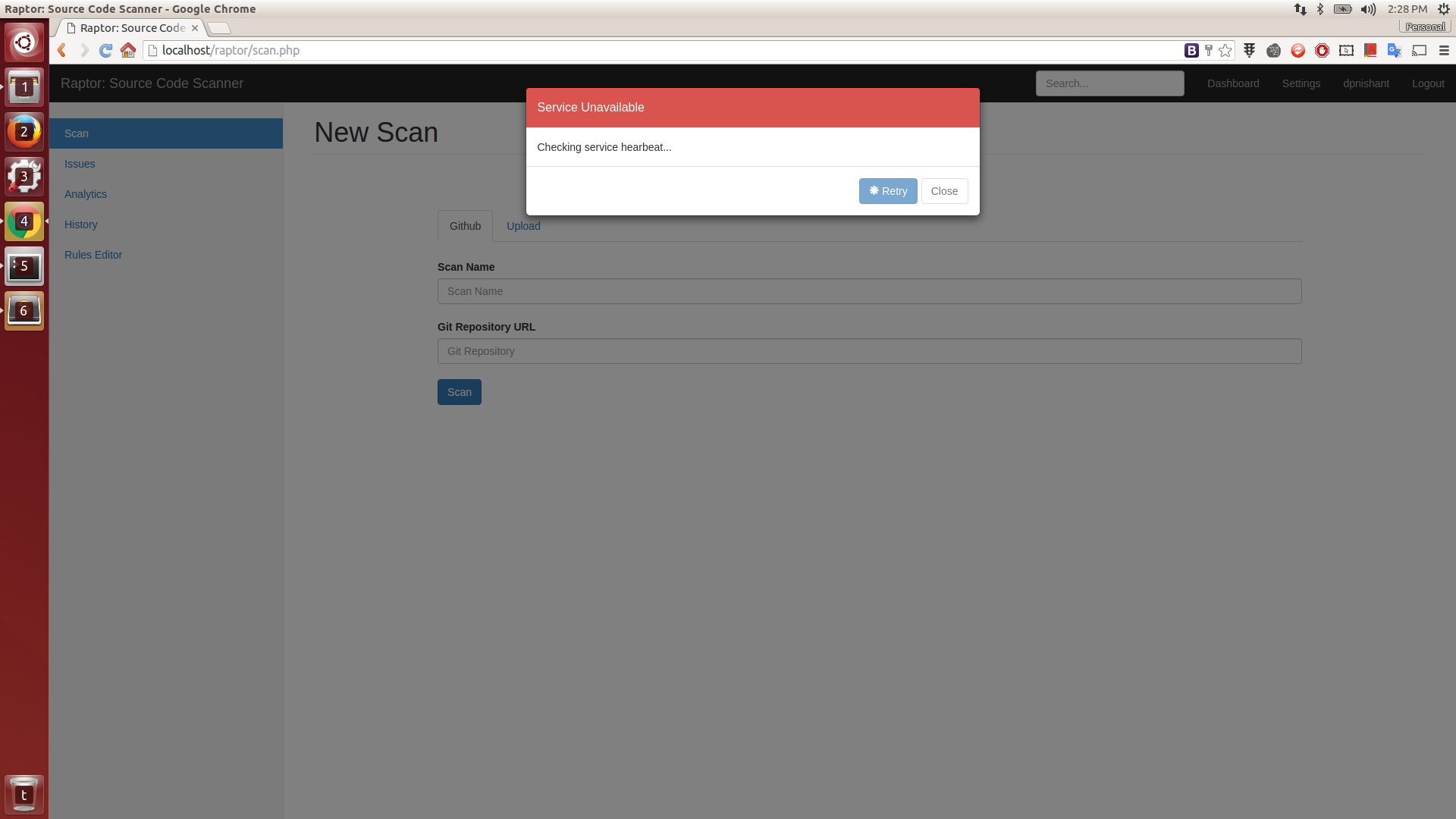Open the Settings menu item
This screenshot has height=819, width=1456.
(x=1301, y=83)
